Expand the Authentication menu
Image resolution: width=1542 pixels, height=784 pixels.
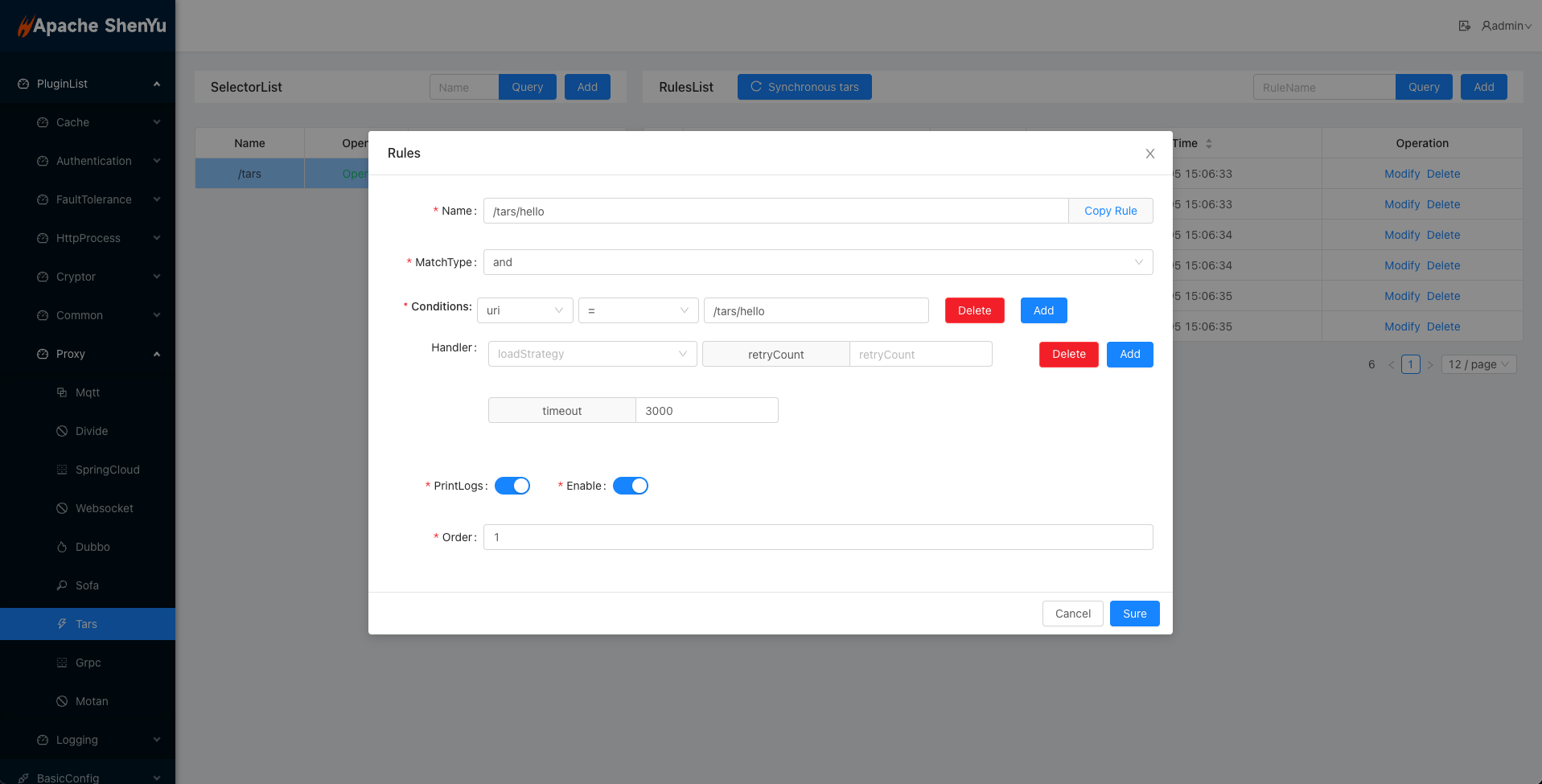coord(94,161)
